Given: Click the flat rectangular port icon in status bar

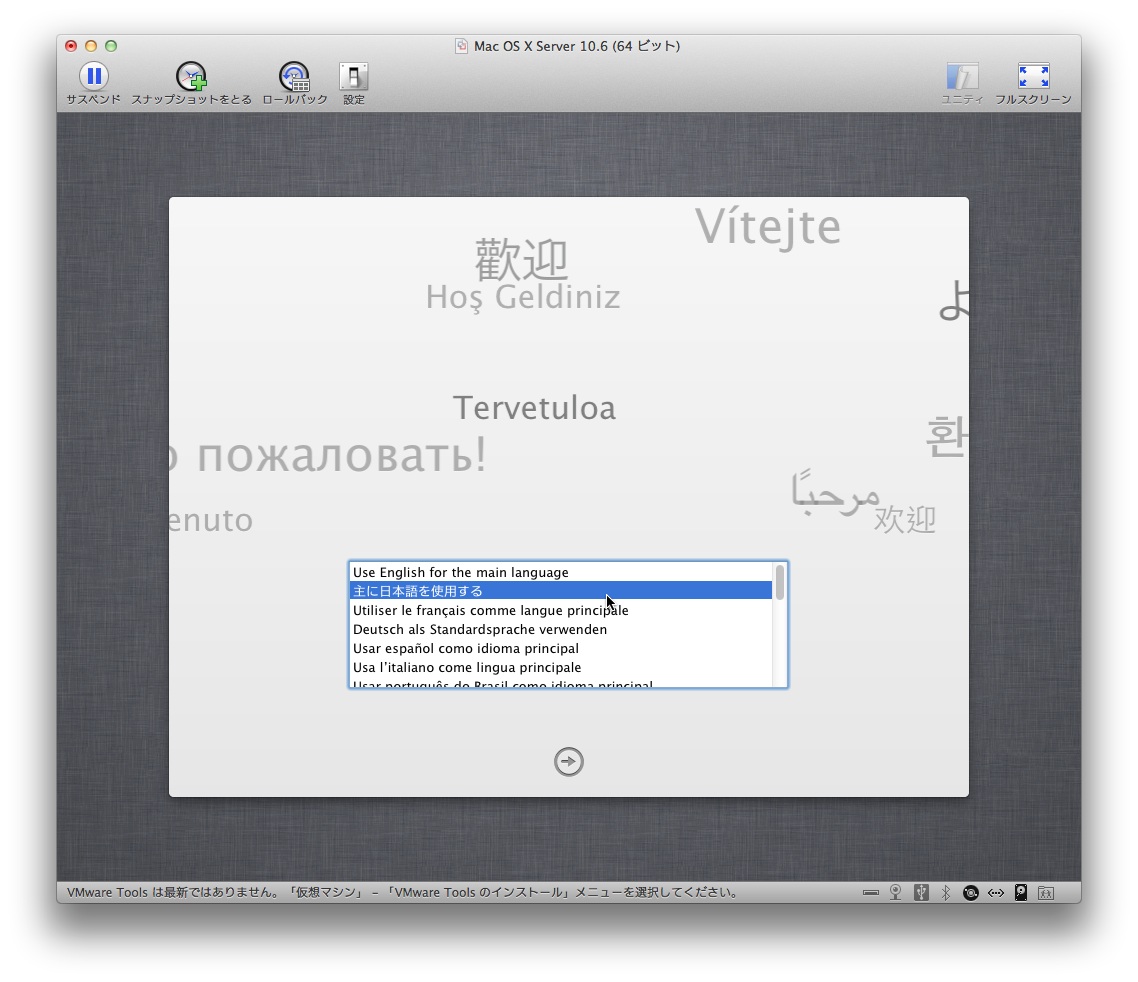Looking at the screenshot, I should click(871, 893).
